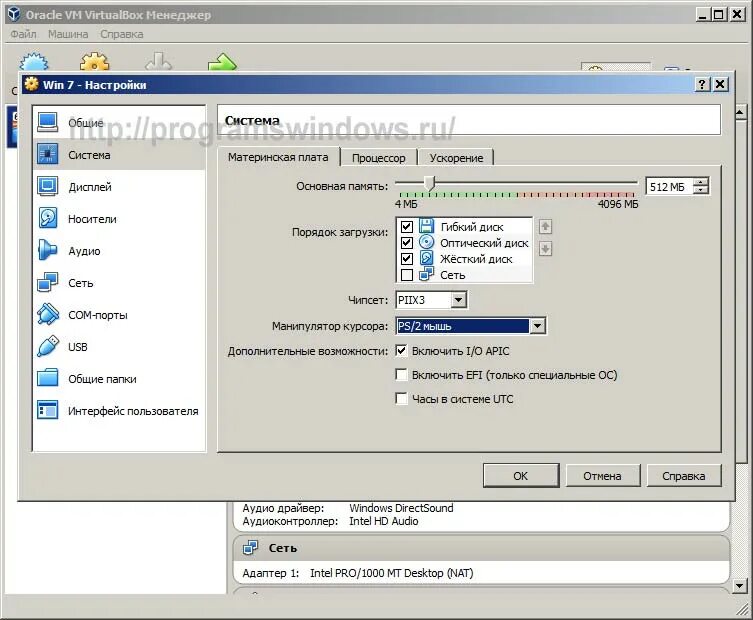Increase memory with spinner up arrow
Viewport: 753px width, 620px height.
[702, 182]
